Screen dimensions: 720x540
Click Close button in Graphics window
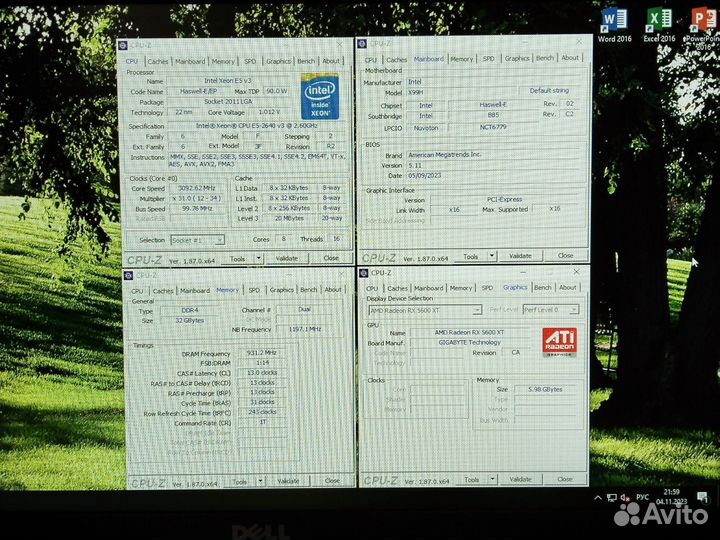click(565, 479)
